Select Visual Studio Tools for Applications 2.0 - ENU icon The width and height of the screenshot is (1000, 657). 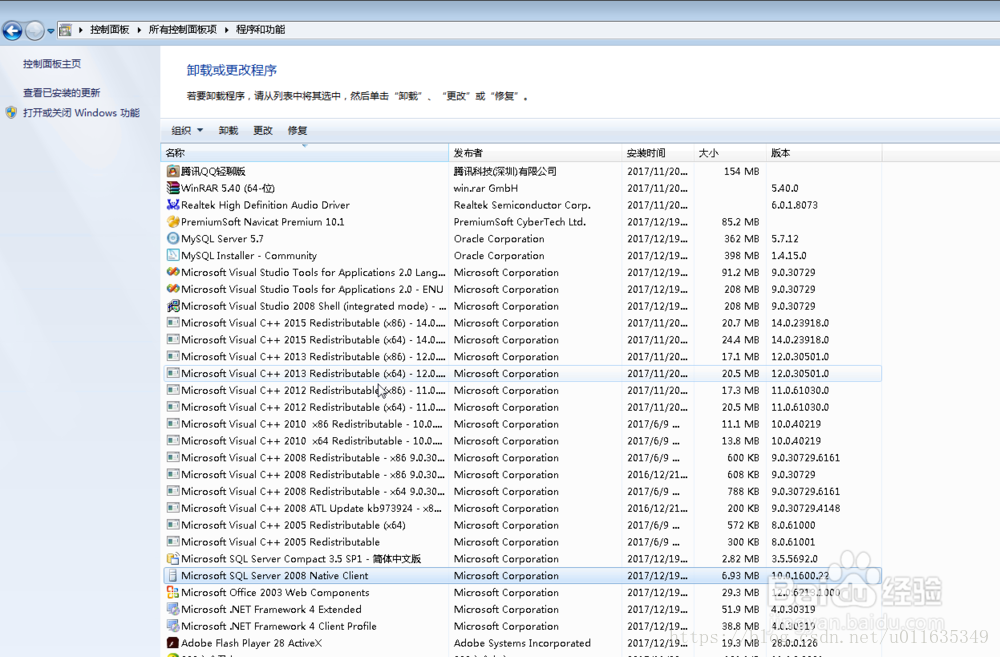pos(173,289)
